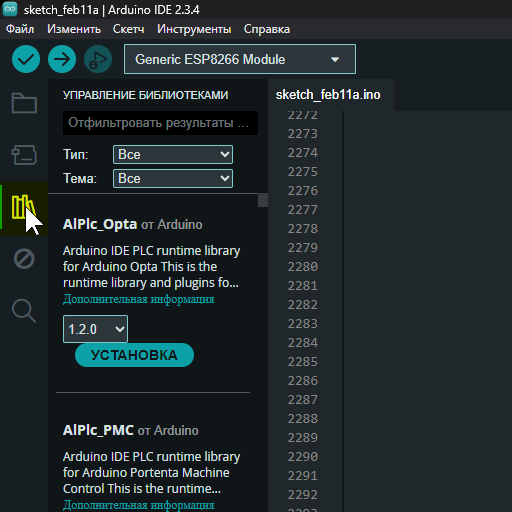Image resolution: width=512 pixels, height=512 pixels.
Task: Open the Файл menu
Action: (x=20, y=29)
